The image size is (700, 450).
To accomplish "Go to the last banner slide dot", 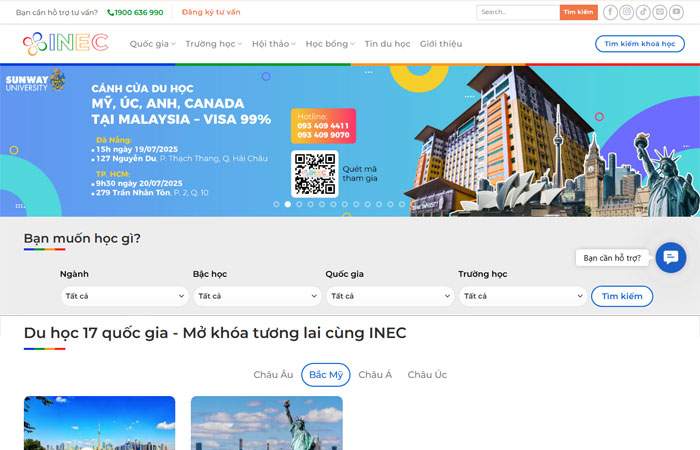I will pyautogui.click(x=402, y=204).
